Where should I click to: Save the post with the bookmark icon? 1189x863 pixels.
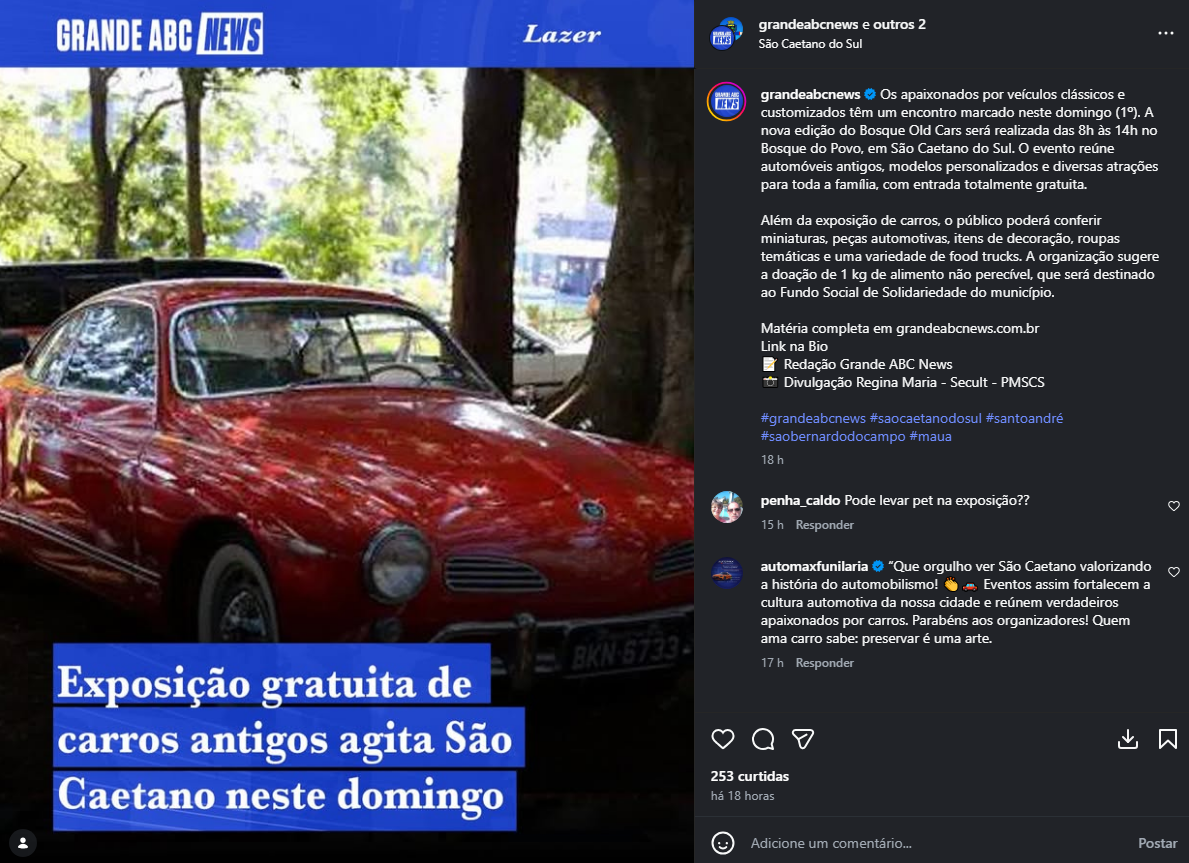(x=1168, y=739)
